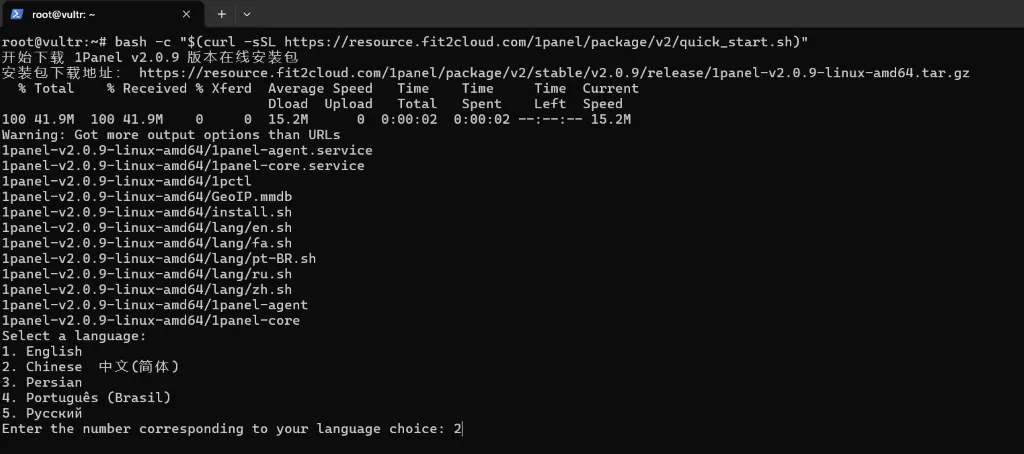Click the curl warning about output options
The height and width of the screenshot is (454, 1024).
tap(170, 135)
